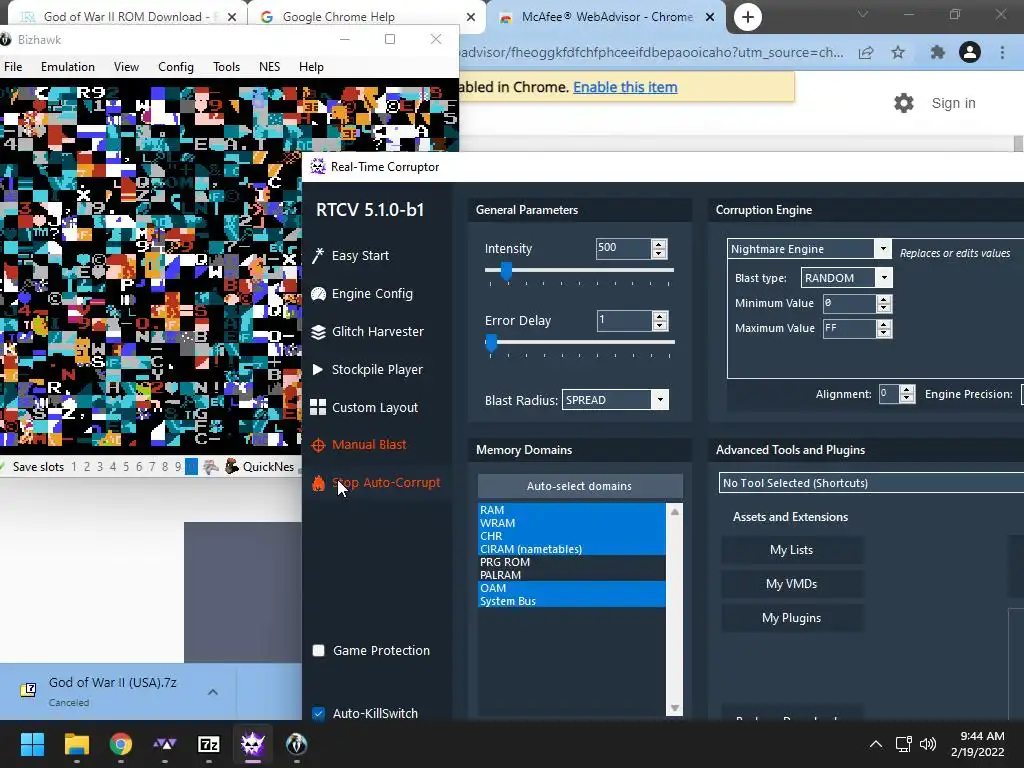This screenshot has height=768, width=1024.
Task: Click Enable this item link
Action: (x=625, y=88)
